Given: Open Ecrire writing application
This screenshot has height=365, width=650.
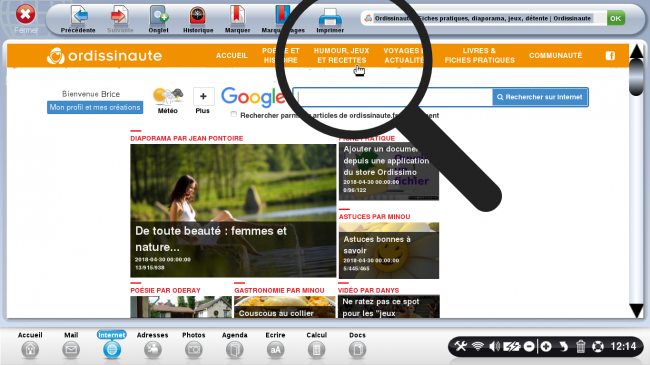Looking at the screenshot, I should click(x=275, y=345).
